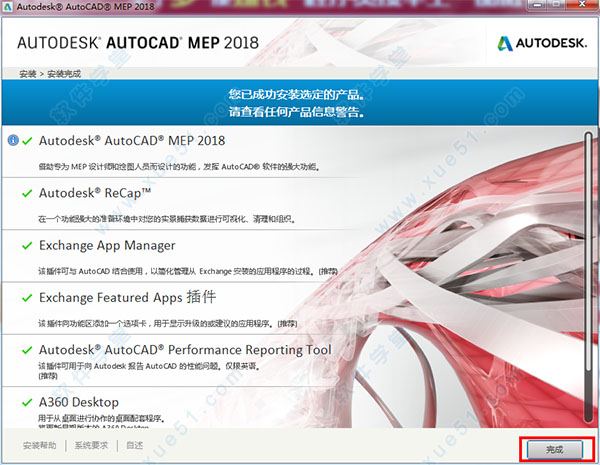Click the blue info icon beside AutoCAD MEP 2018
Viewport: 600px width, 465px height.
[x=13, y=140]
